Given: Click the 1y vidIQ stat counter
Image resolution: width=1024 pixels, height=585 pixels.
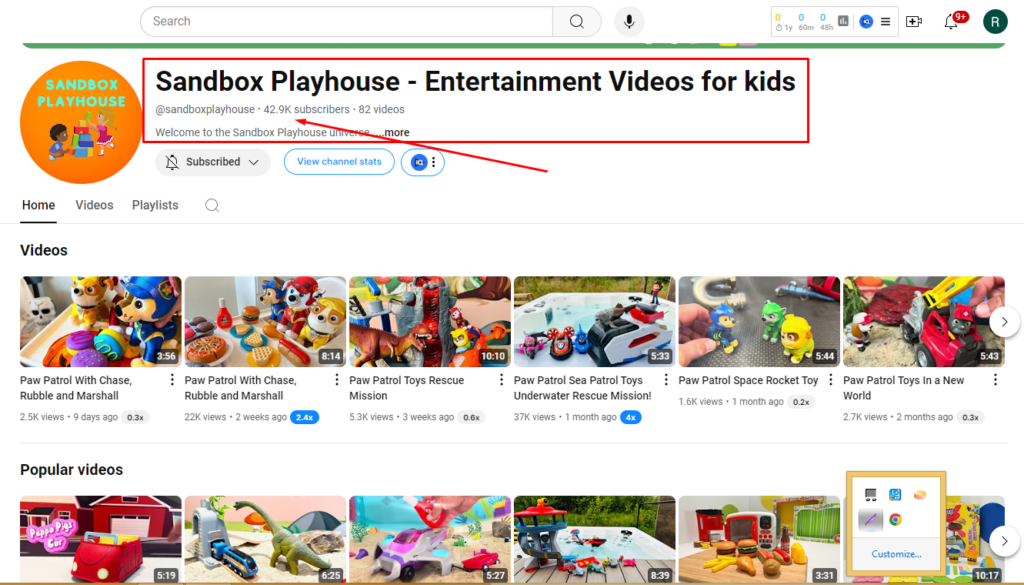Looking at the screenshot, I should click(783, 22).
